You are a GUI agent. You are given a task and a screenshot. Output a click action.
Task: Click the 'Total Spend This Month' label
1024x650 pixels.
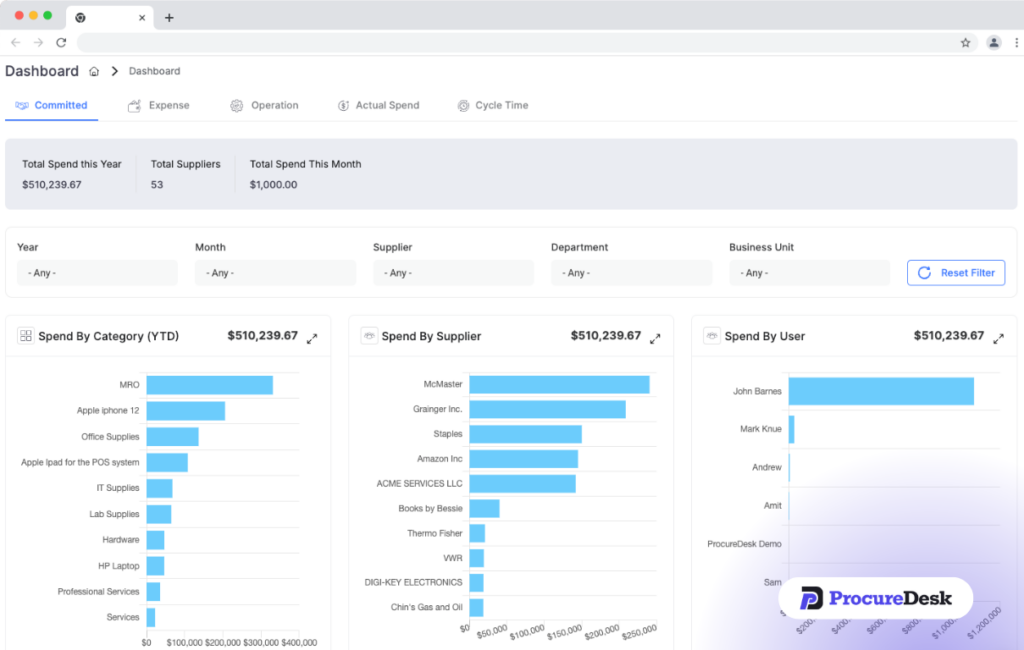[305, 164]
